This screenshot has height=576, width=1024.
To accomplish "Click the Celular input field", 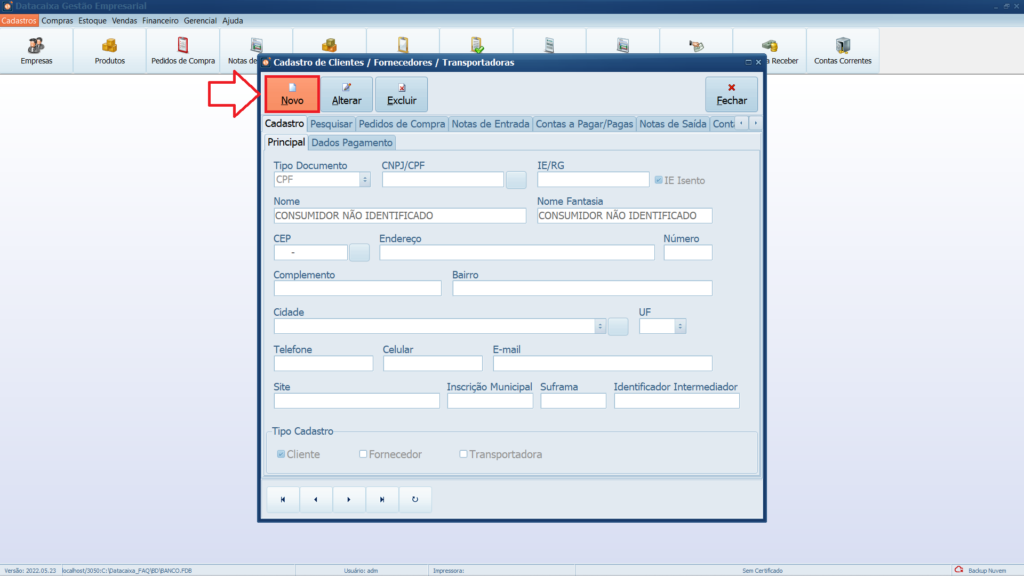I will pyautogui.click(x=432, y=364).
